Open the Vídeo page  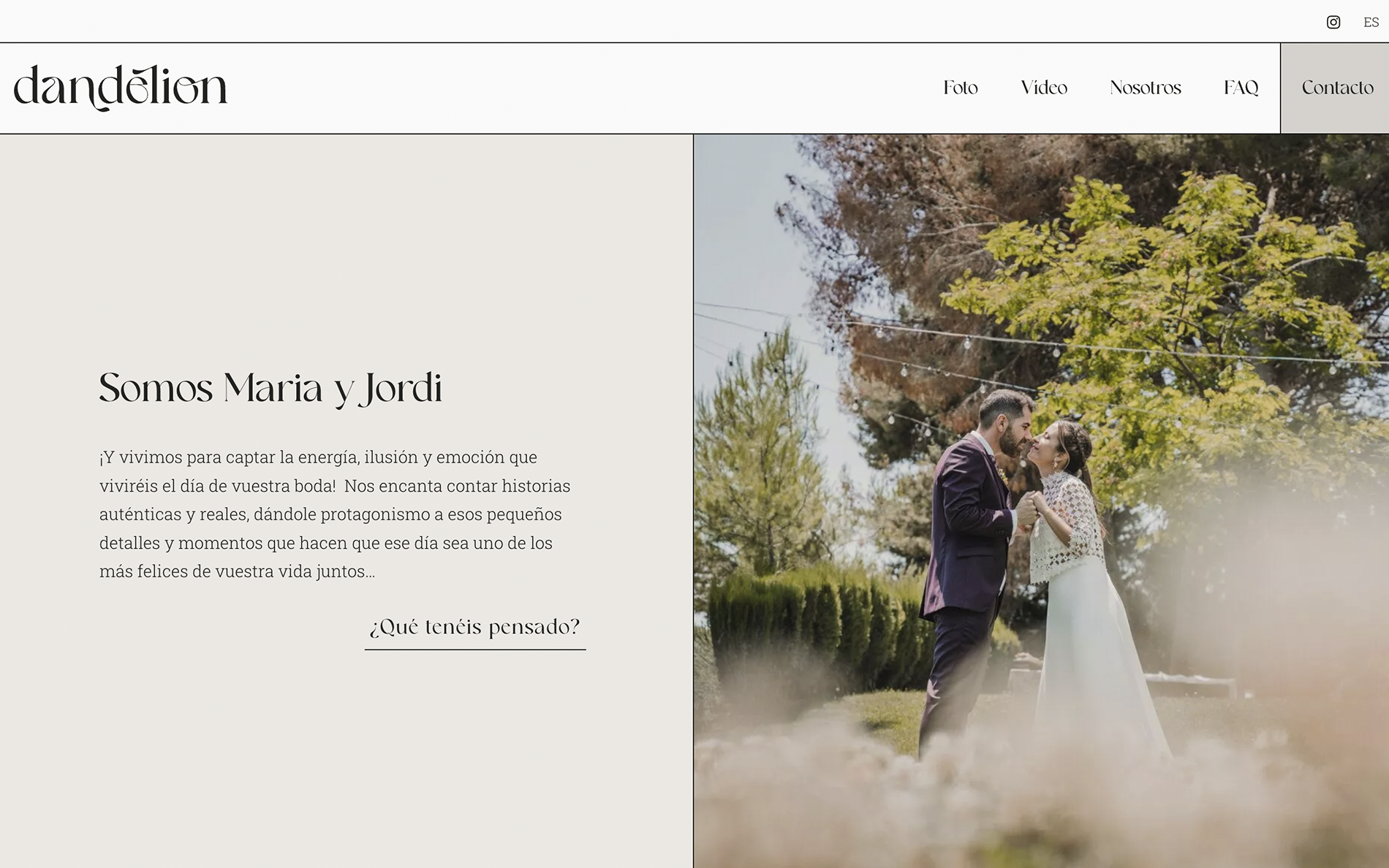point(1044,88)
